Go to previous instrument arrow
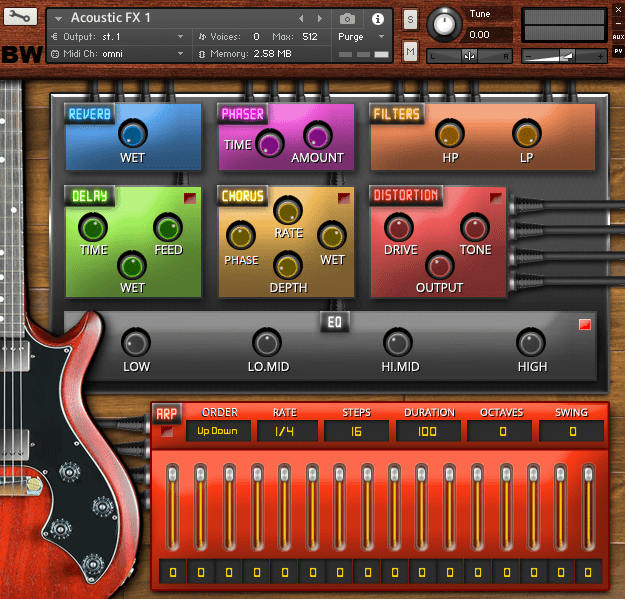Image resolution: width=625 pixels, height=599 pixels. click(x=301, y=18)
